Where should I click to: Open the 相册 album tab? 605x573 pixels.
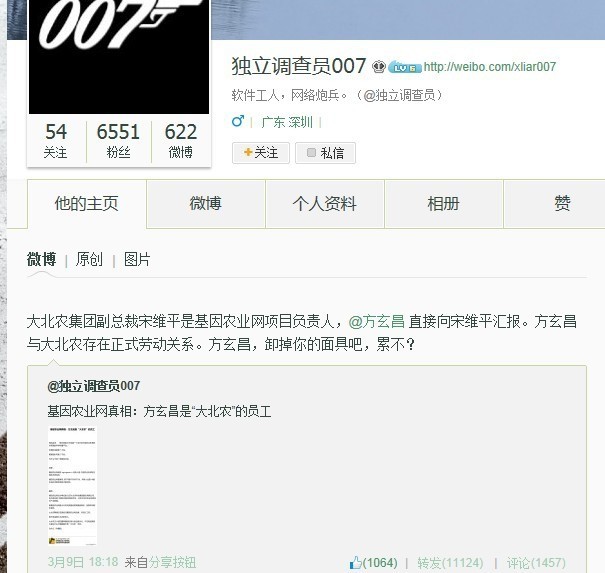point(444,203)
